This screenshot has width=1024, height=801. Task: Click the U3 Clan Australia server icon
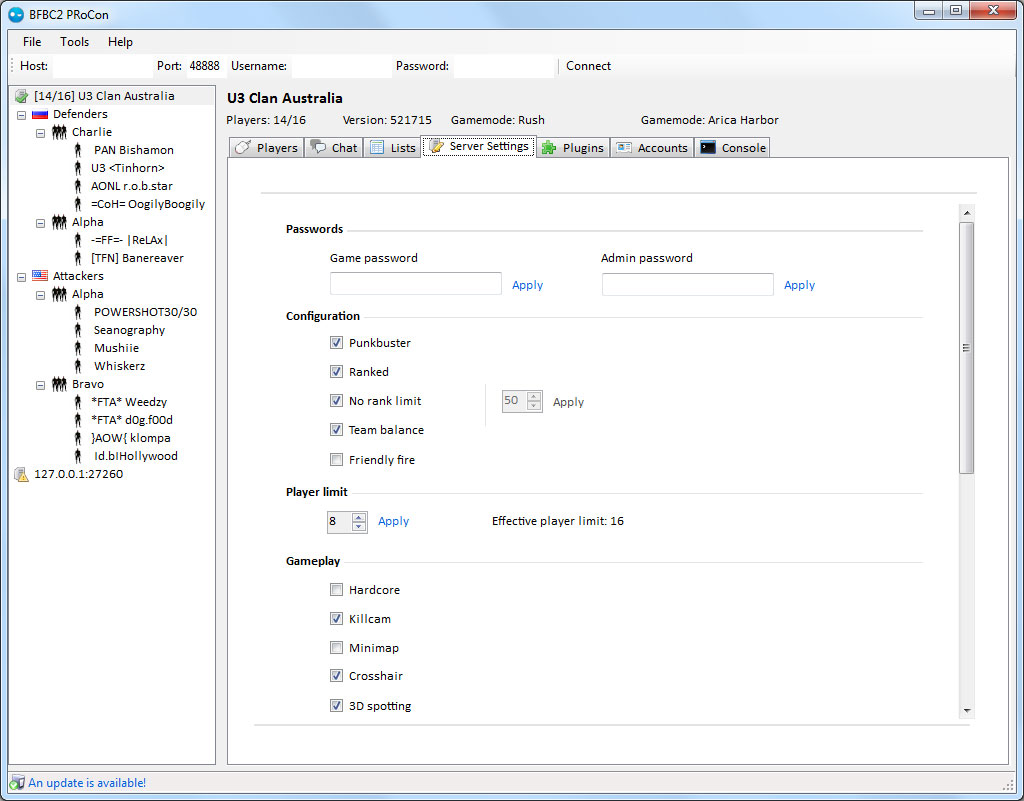pyautogui.click(x=22, y=96)
